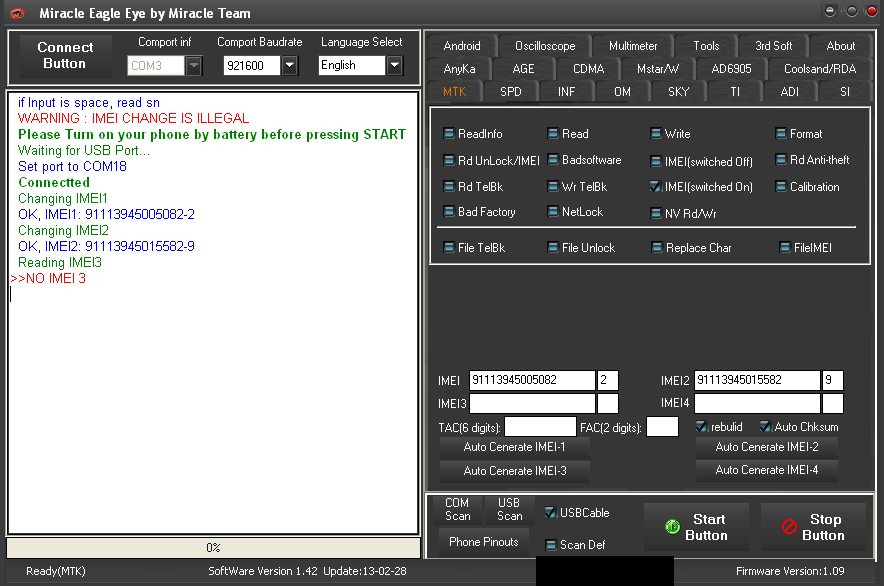Enable the FileIMEI option
884x586 pixels.
click(x=805, y=248)
